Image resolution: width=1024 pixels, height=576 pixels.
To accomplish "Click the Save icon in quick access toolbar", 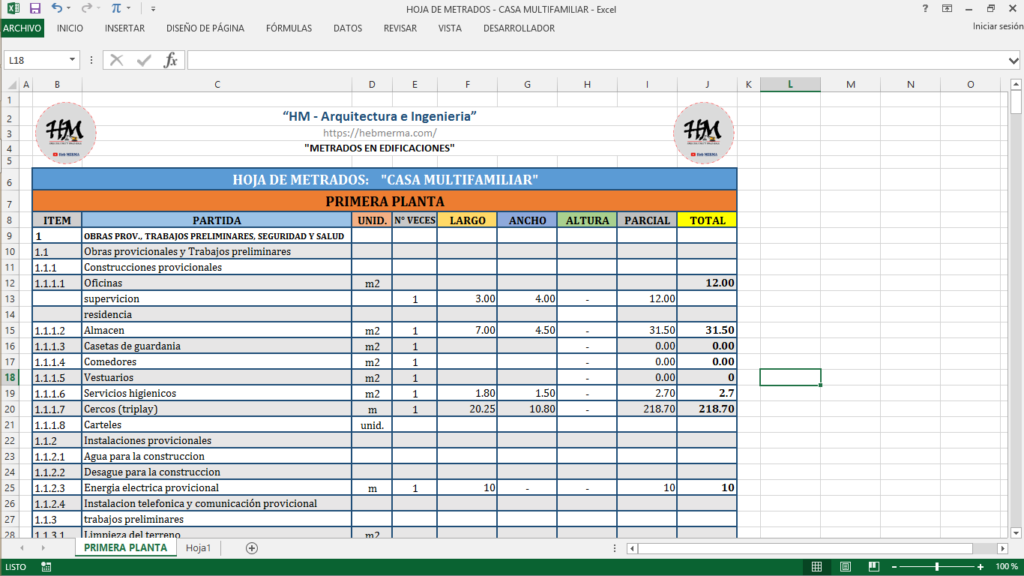I will pos(35,8).
